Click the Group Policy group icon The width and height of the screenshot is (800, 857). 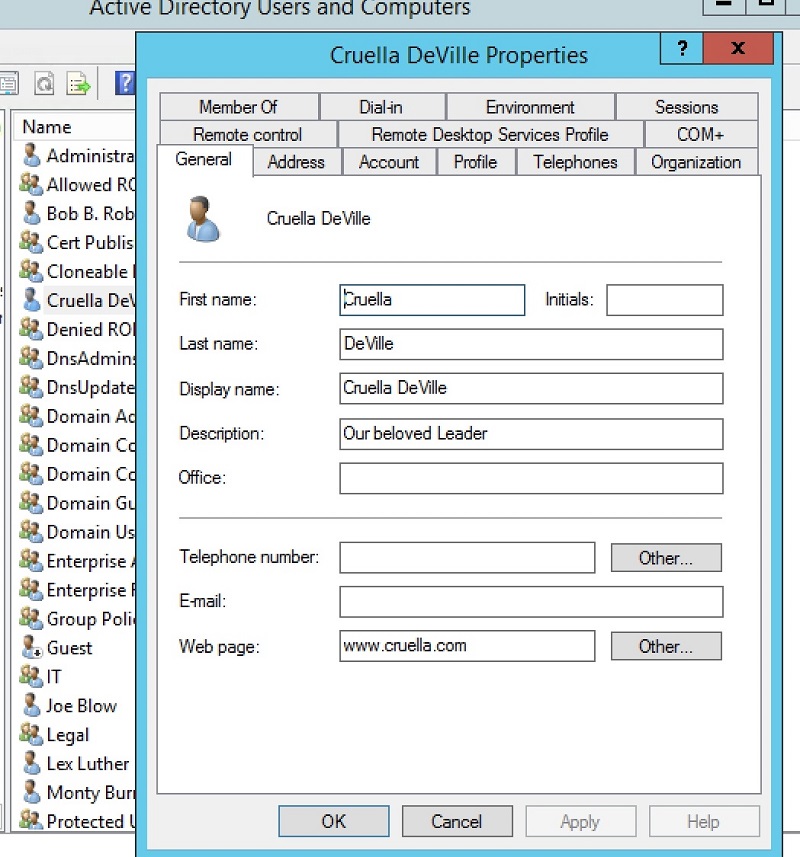tap(31, 618)
